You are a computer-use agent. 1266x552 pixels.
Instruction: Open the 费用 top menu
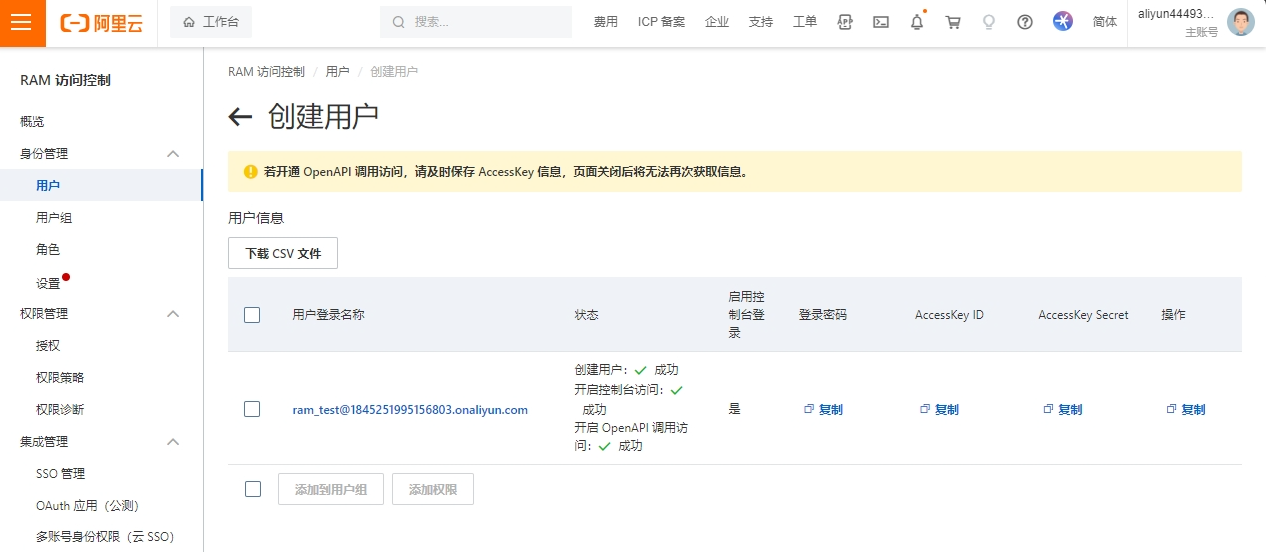605,22
